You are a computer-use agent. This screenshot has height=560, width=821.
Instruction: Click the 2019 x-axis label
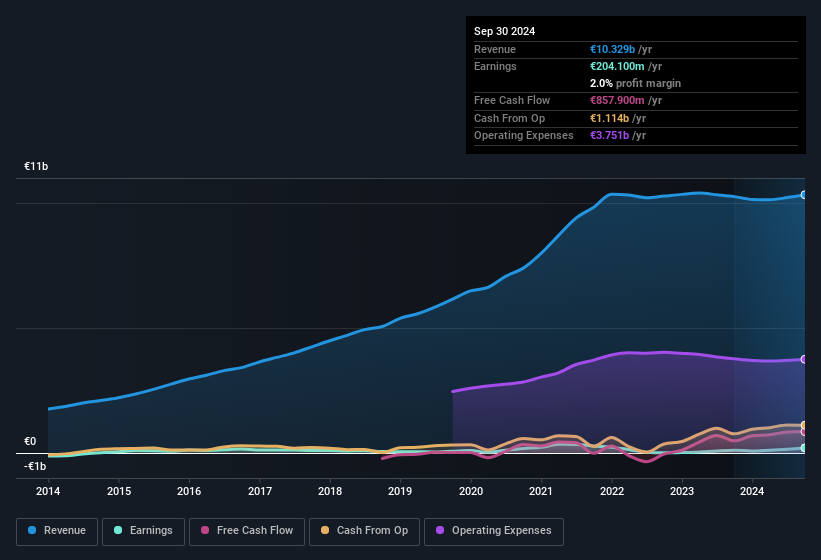click(x=400, y=491)
